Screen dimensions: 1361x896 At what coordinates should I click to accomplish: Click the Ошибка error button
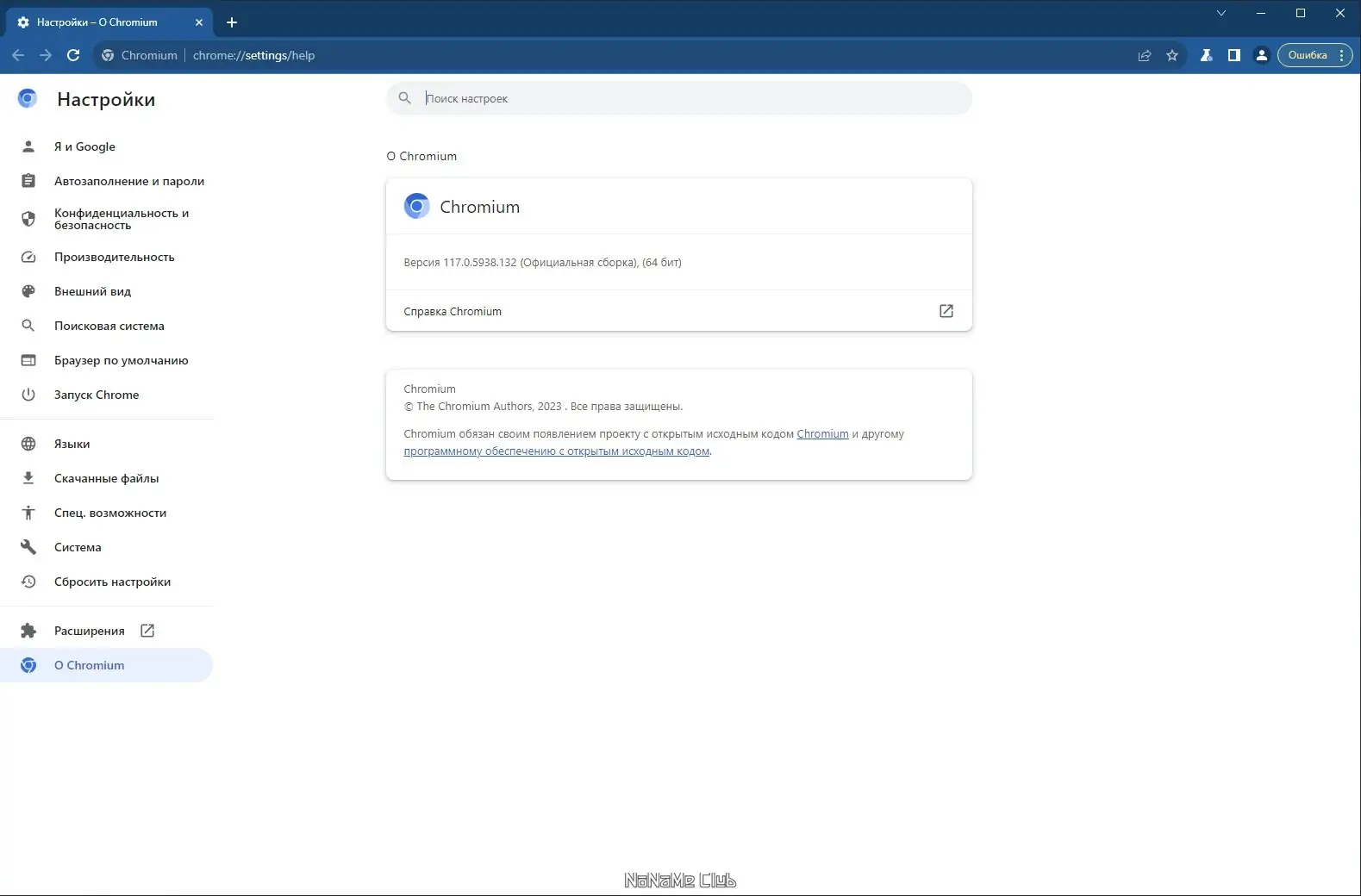click(1308, 55)
